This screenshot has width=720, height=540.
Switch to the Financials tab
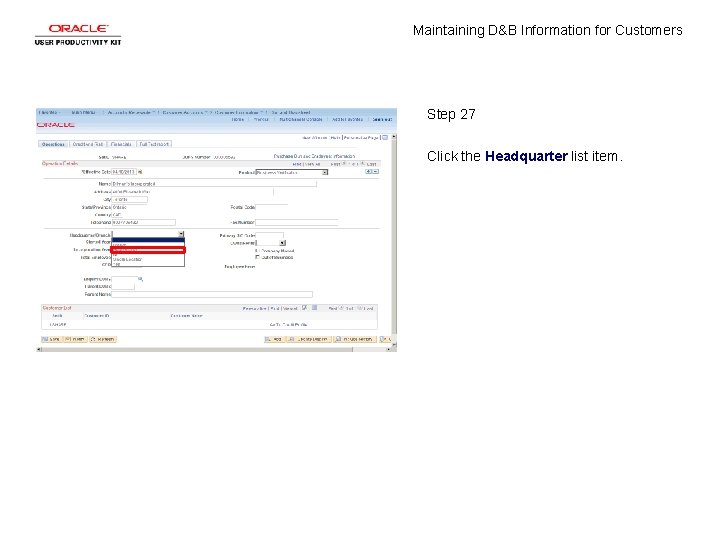click(121, 144)
